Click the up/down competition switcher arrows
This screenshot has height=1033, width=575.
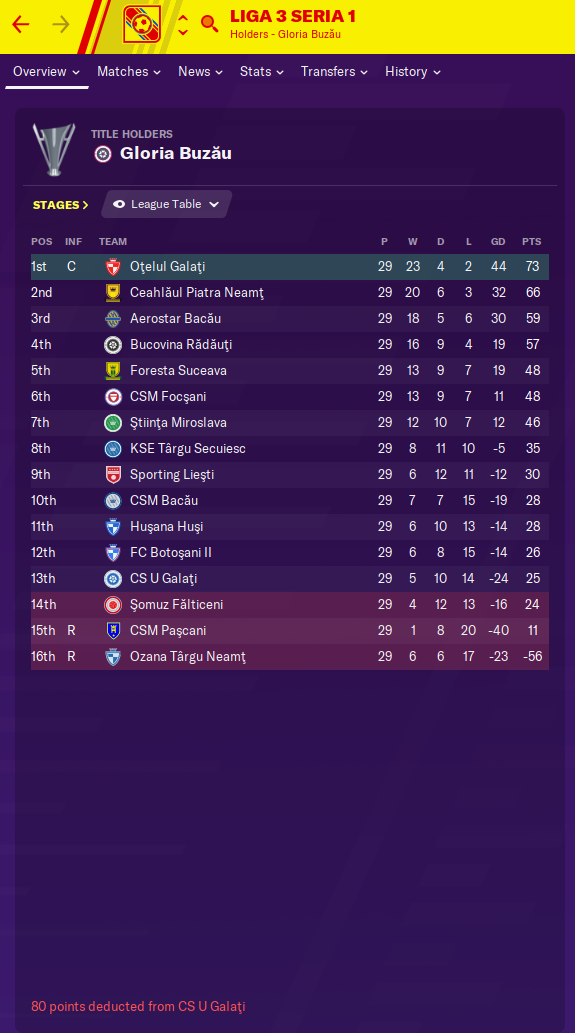coord(183,25)
